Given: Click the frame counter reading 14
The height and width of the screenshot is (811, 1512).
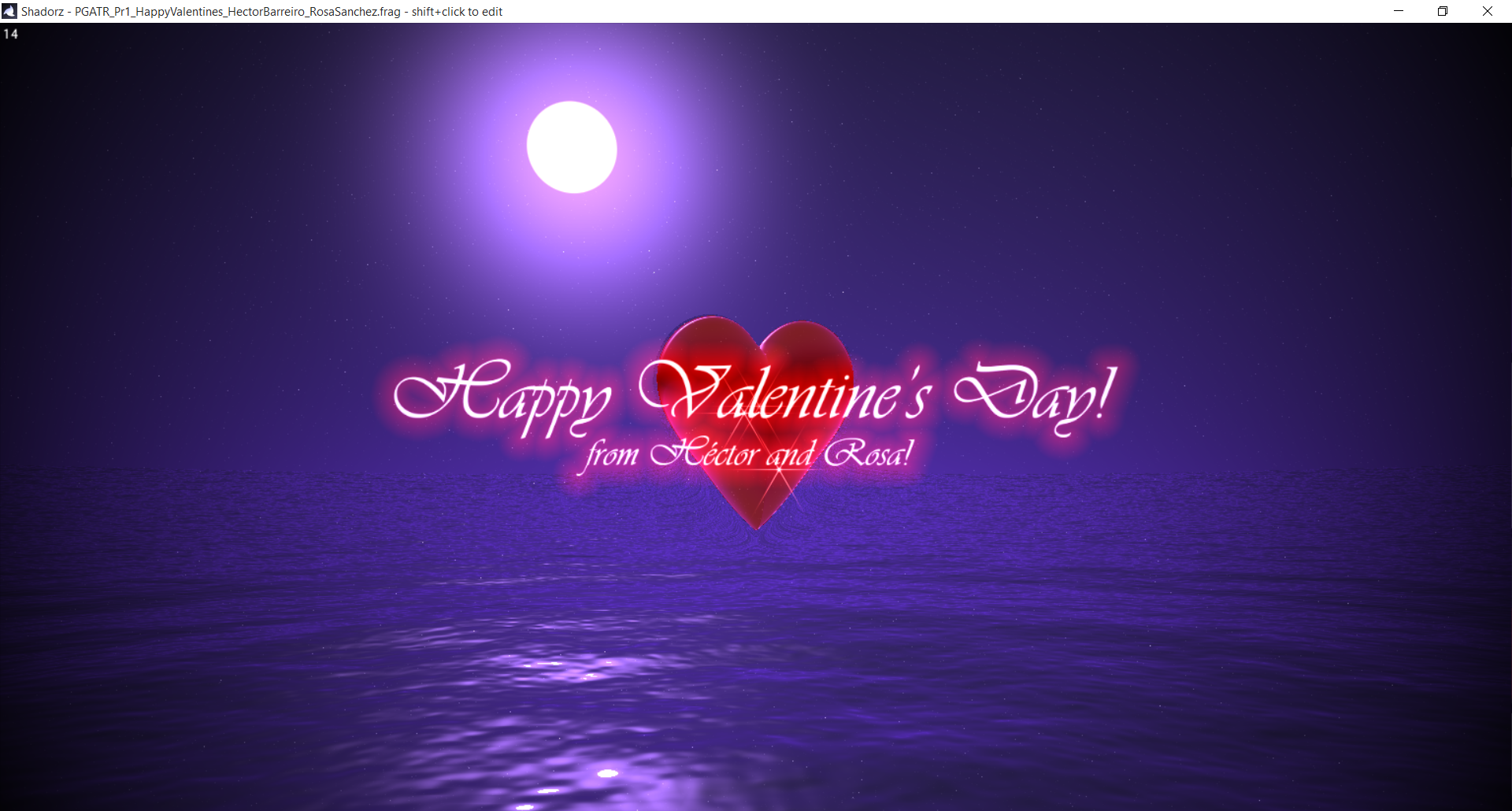Looking at the screenshot, I should (11, 34).
